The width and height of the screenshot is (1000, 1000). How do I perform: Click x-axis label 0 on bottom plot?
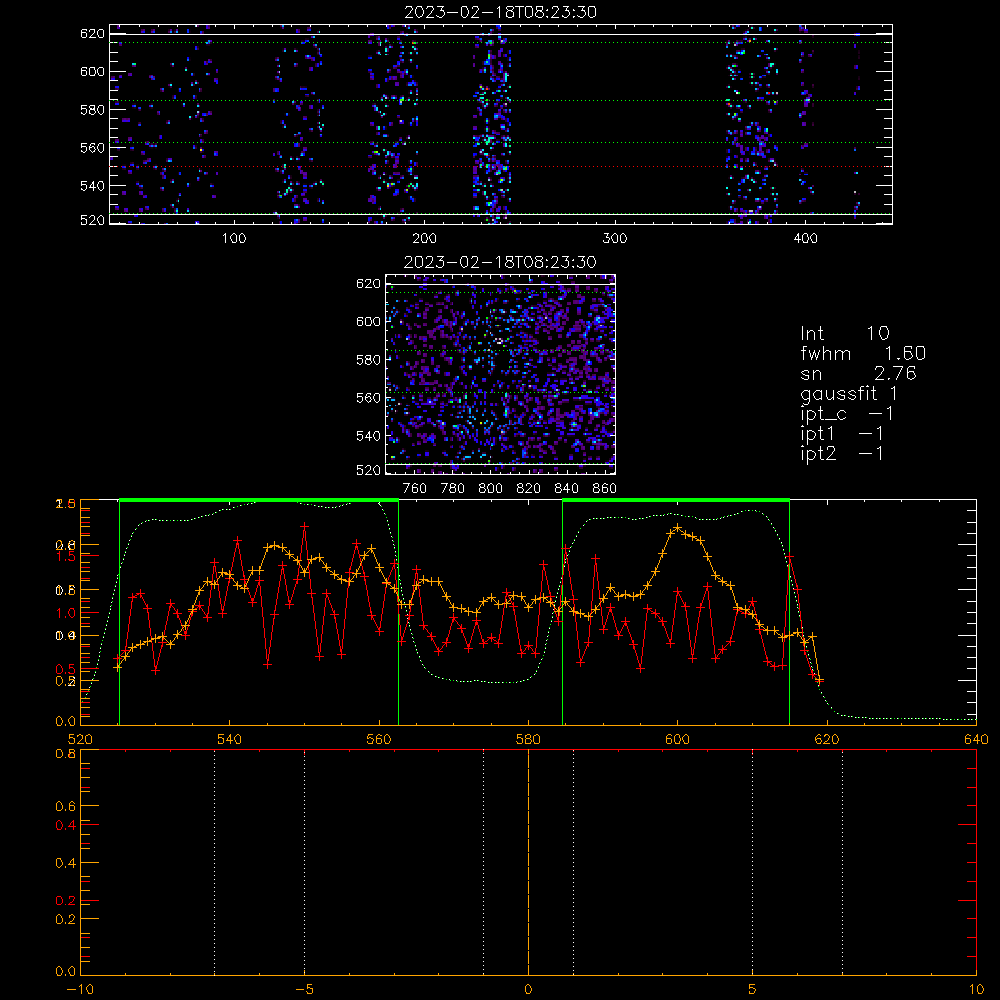click(528, 989)
